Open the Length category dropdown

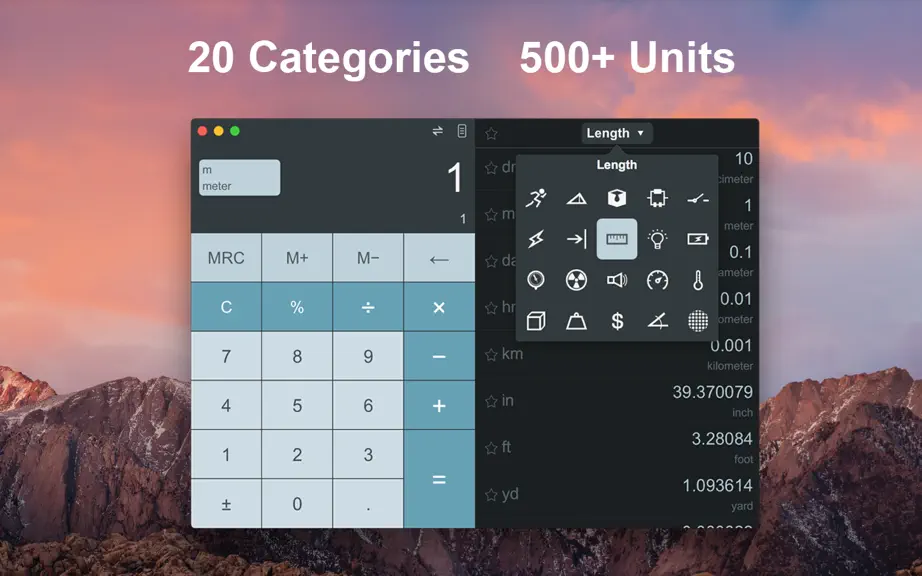[616, 133]
